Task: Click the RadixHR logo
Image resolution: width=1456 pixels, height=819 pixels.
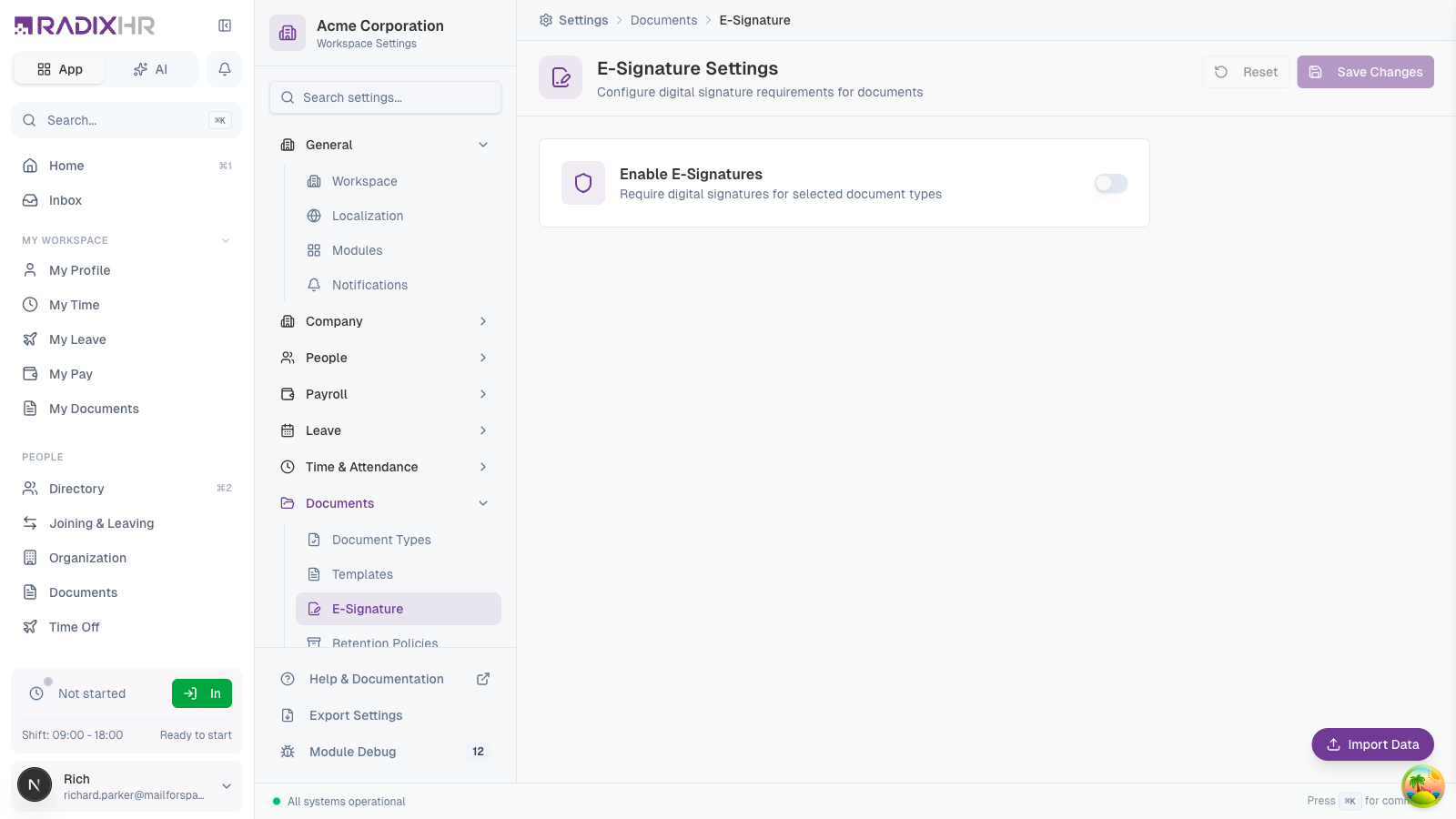Action: click(x=85, y=25)
